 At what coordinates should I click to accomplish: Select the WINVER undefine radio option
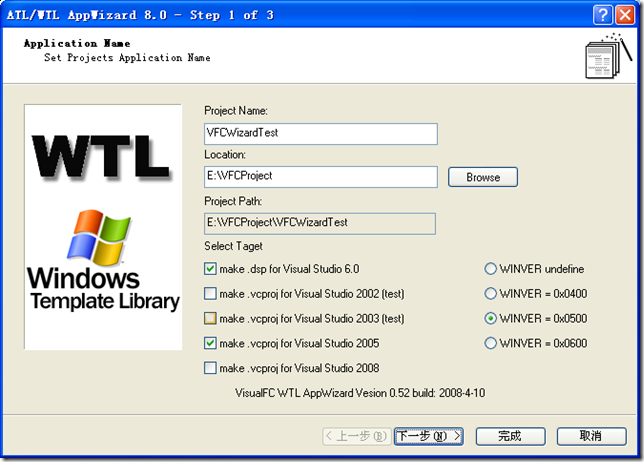coord(491,269)
